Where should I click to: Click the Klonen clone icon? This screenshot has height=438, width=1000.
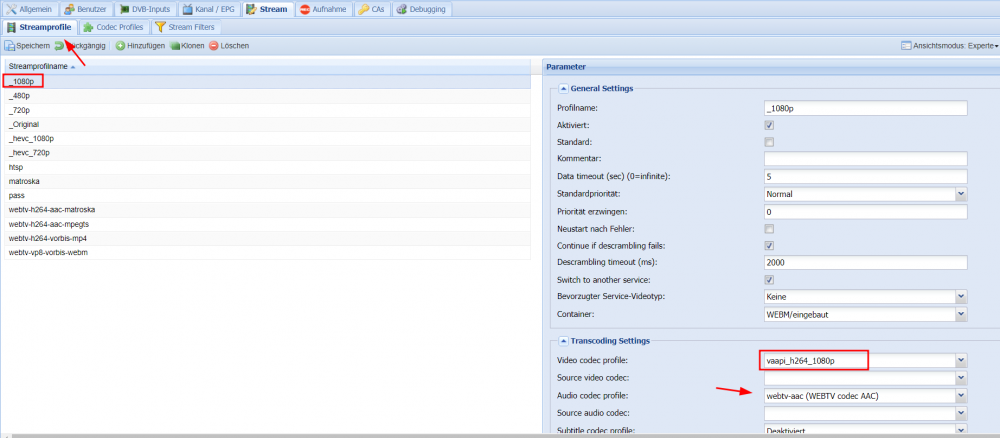[175, 46]
